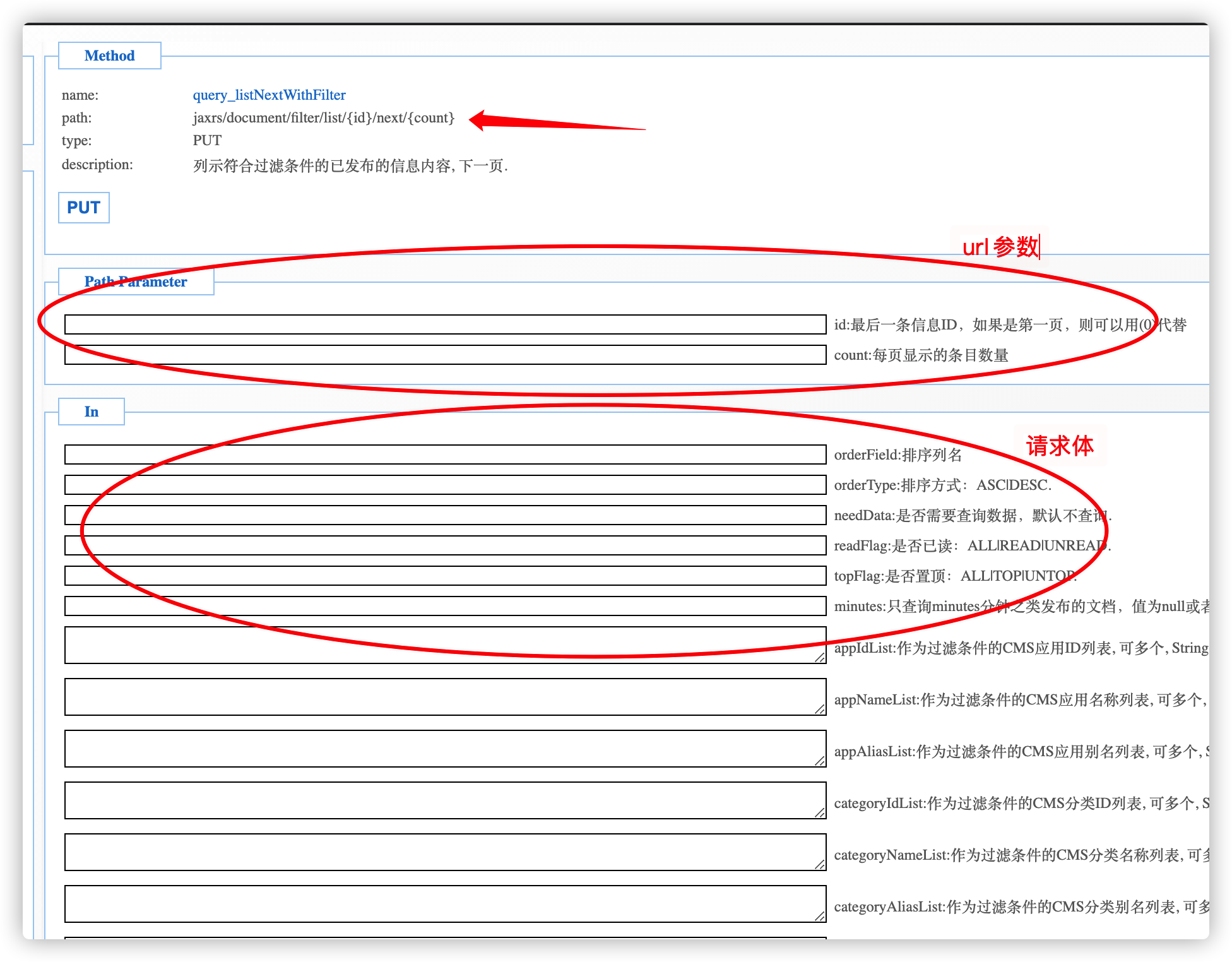Image resolution: width=1232 pixels, height=962 pixels.
Task: Click the categoryIdList textarea
Action: click(x=445, y=800)
